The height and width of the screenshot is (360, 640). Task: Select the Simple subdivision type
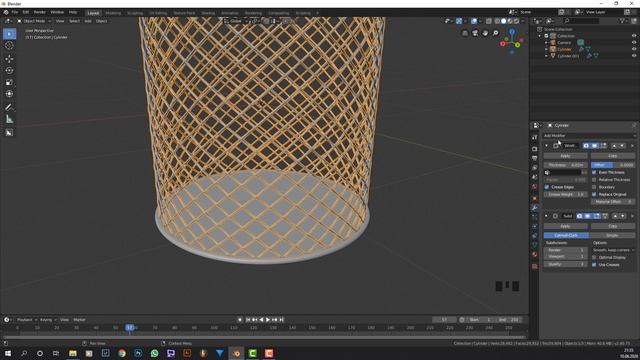coord(612,236)
